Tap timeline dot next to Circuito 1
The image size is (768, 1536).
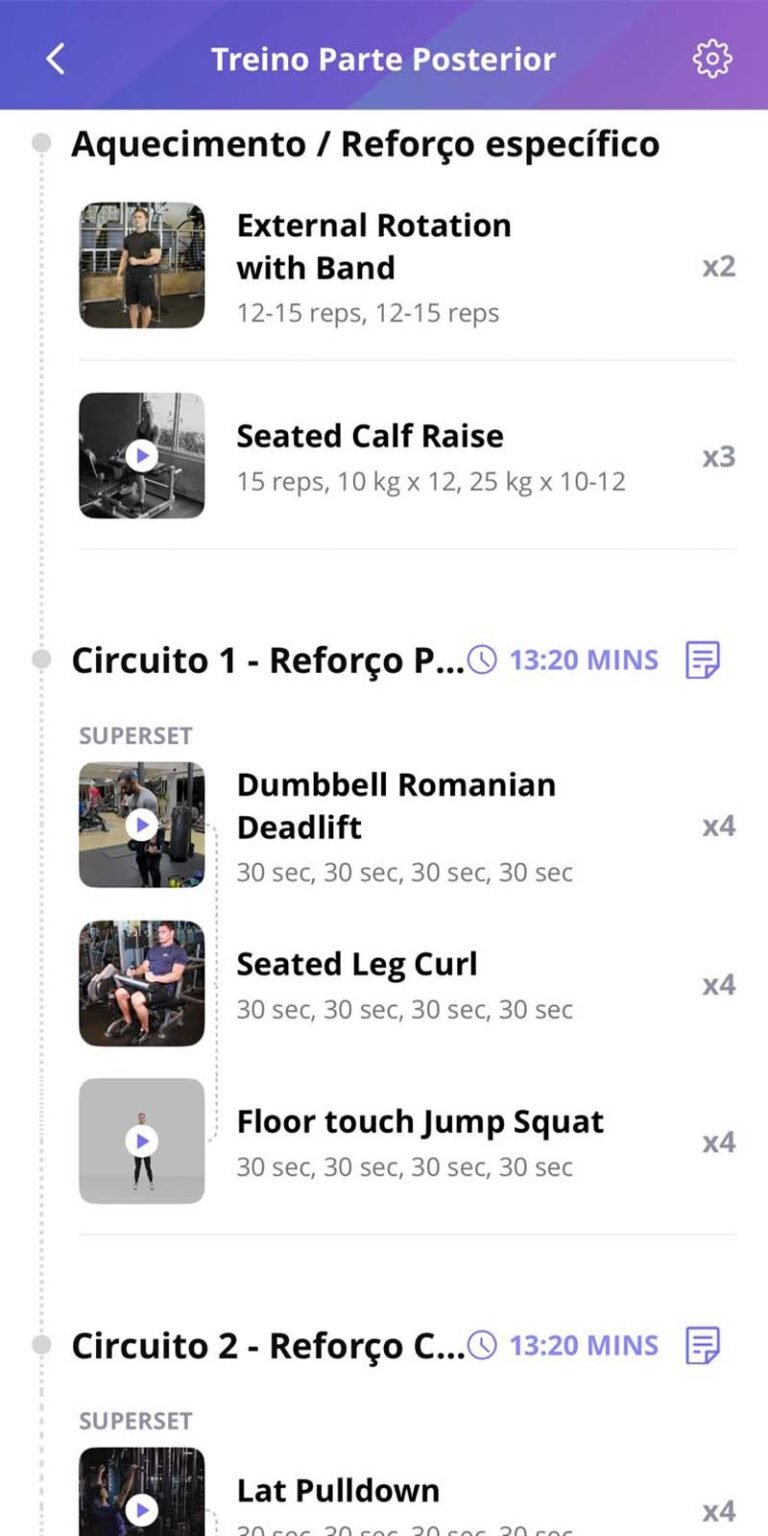pos(41,659)
